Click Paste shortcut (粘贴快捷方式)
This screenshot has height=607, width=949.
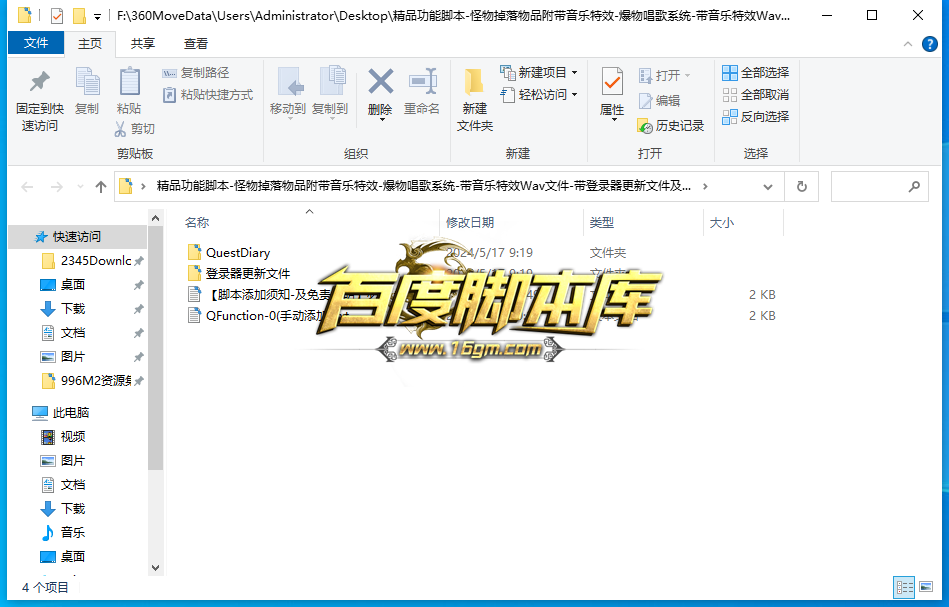click(x=208, y=95)
